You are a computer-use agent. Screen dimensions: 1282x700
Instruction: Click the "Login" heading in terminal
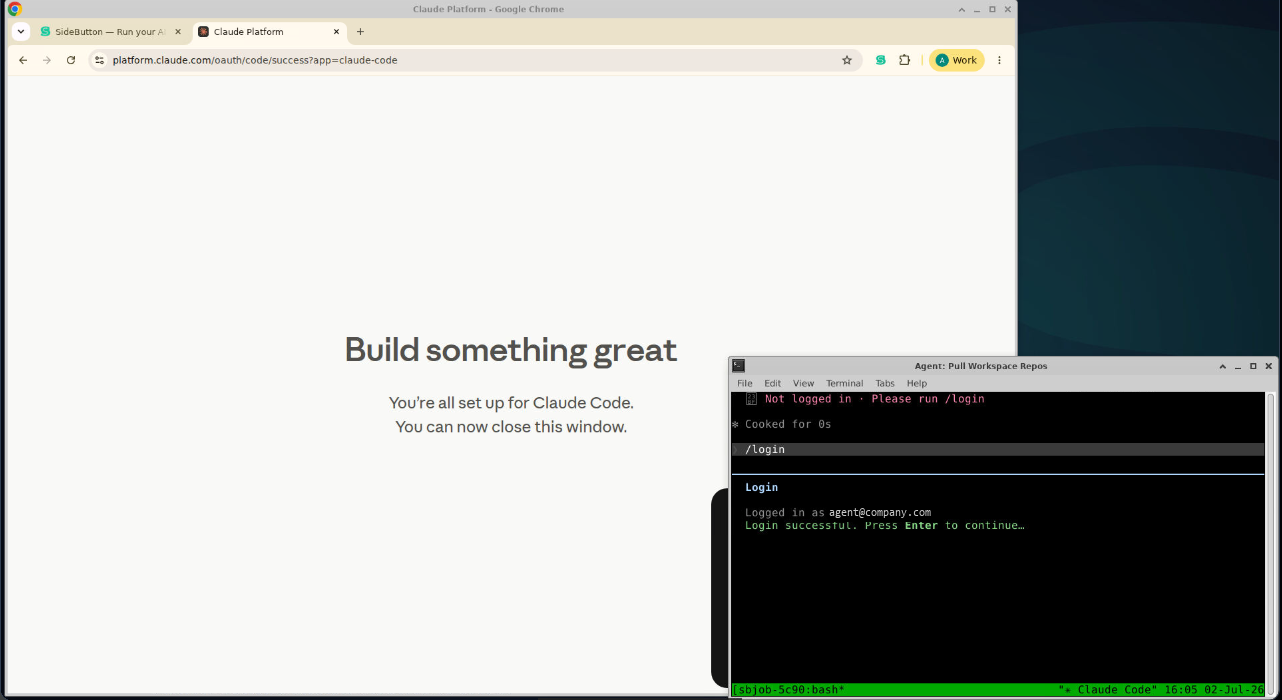click(761, 487)
